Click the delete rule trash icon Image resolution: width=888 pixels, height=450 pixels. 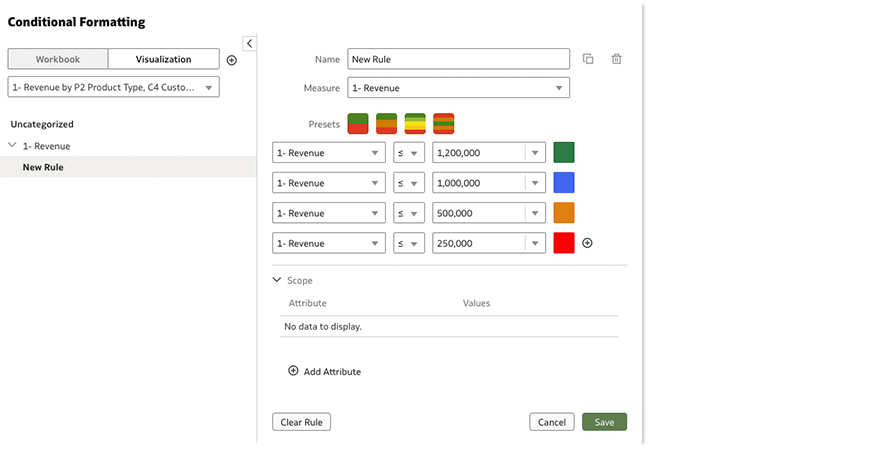pos(617,59)
